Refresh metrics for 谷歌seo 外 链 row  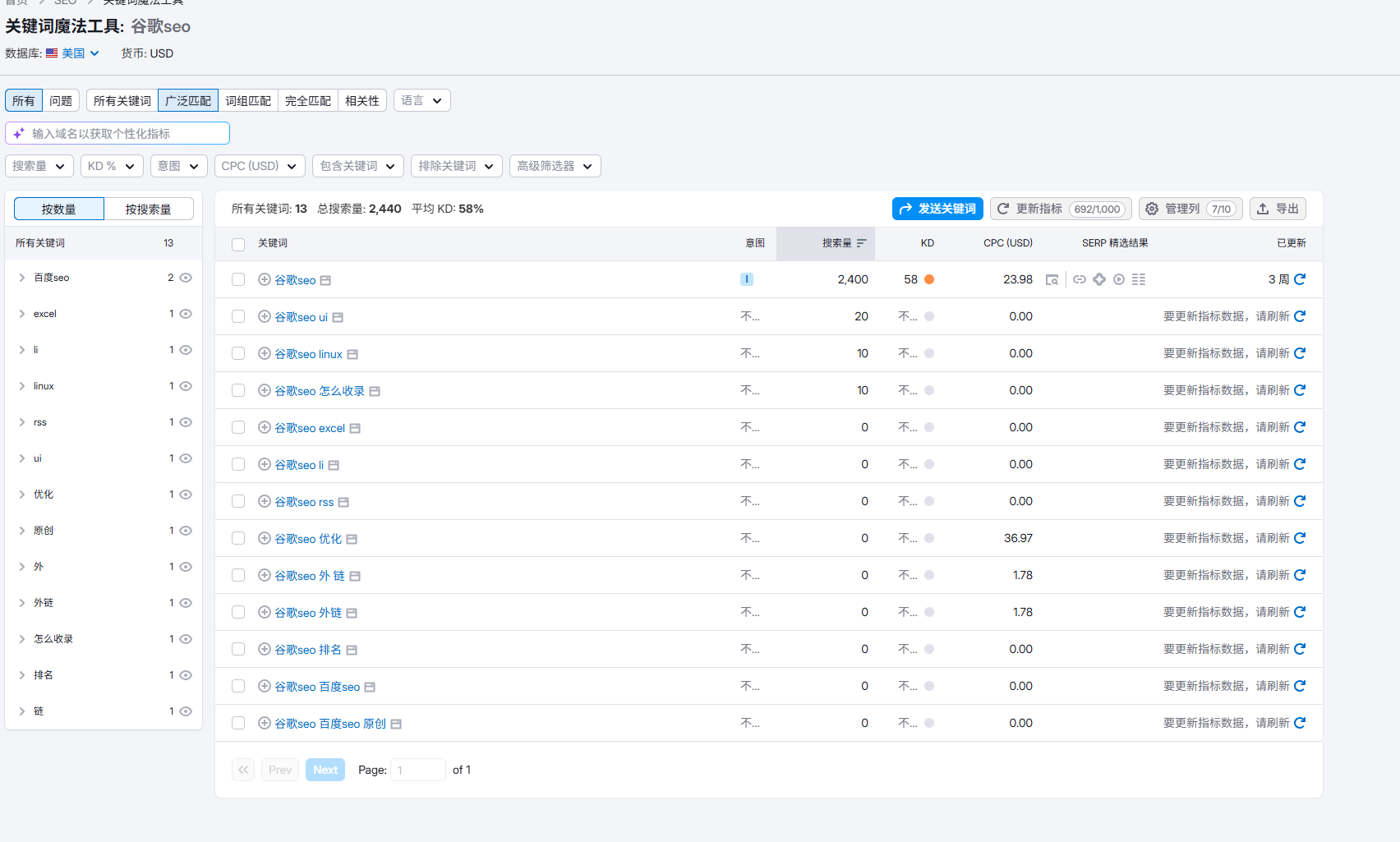(x=1300, y=575)
